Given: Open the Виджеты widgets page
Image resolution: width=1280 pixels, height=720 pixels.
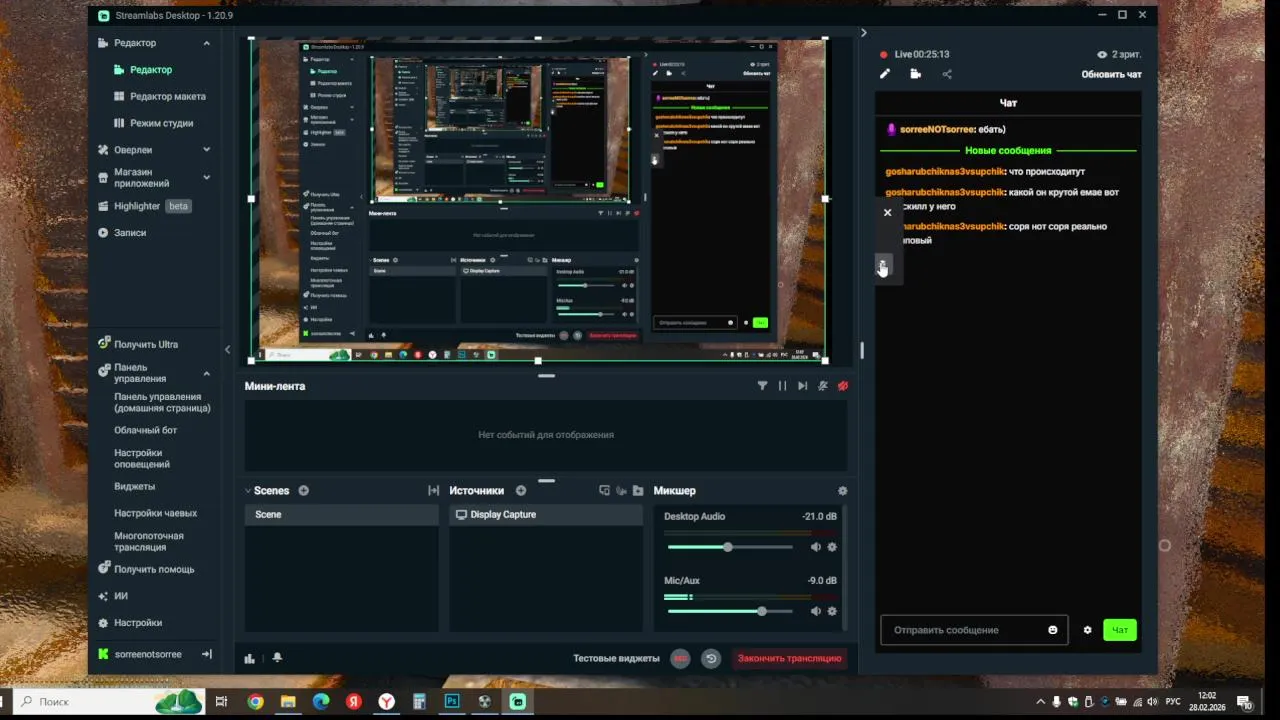Looking at the screenshot, I should click(x=134, y=486).
